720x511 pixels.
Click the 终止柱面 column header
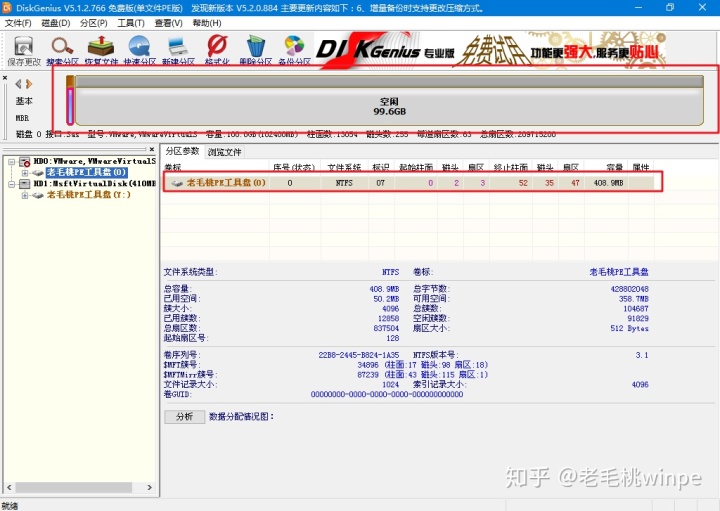[511, 167]
